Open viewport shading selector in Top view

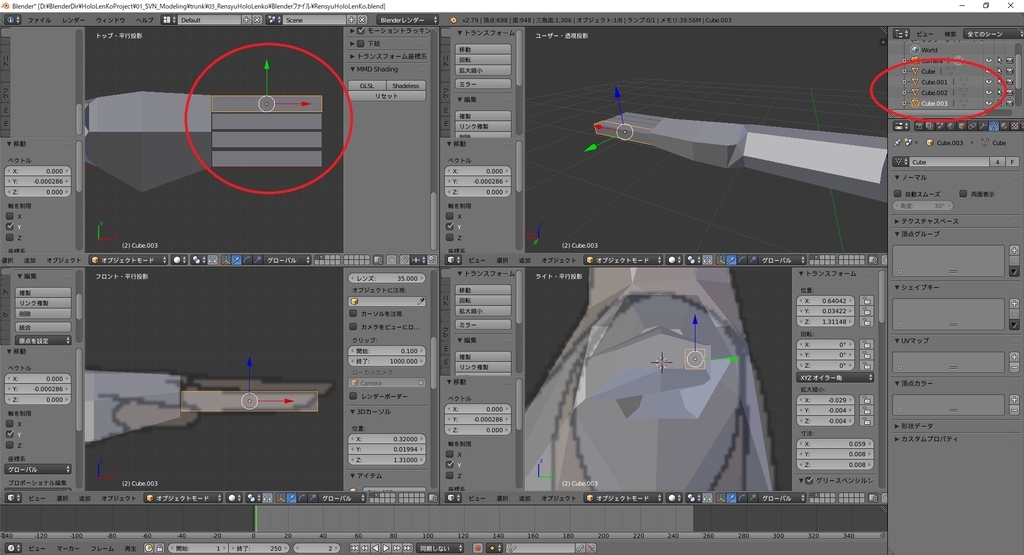pyautogui.click(x=179, y=260)
